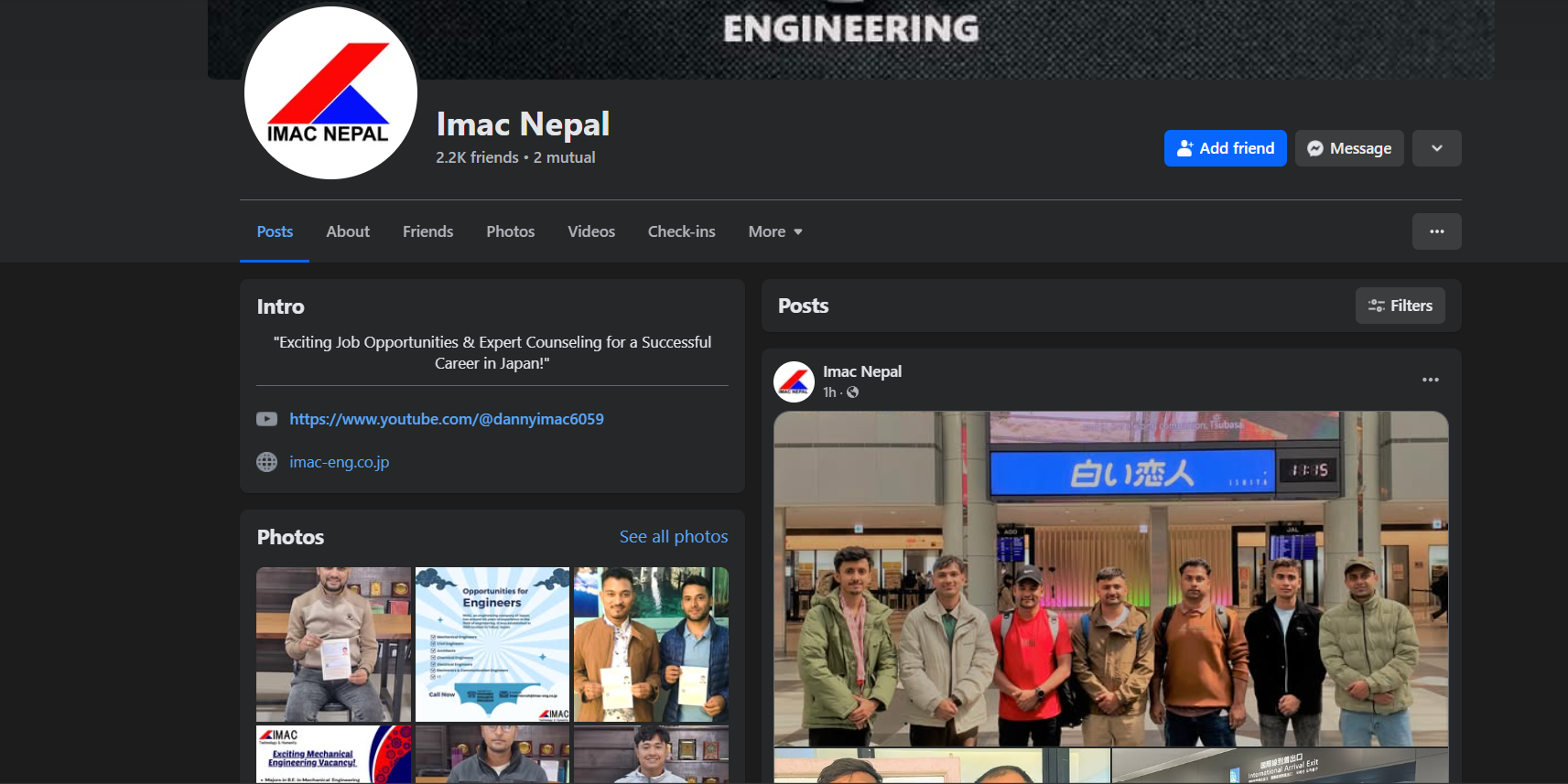Open the YouTube dannyimac6059 link
Screen dimensions: 1568x784
(x=447, y=419)
